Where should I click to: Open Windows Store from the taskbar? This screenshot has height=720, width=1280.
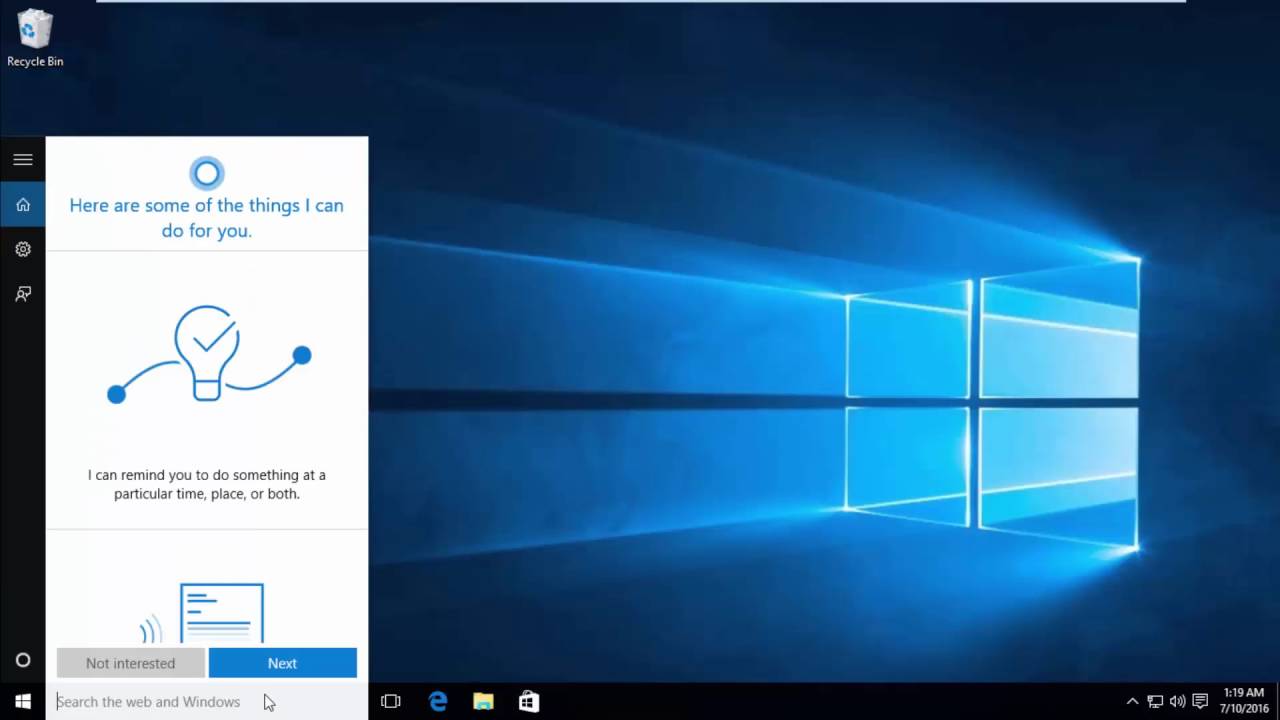529,702
